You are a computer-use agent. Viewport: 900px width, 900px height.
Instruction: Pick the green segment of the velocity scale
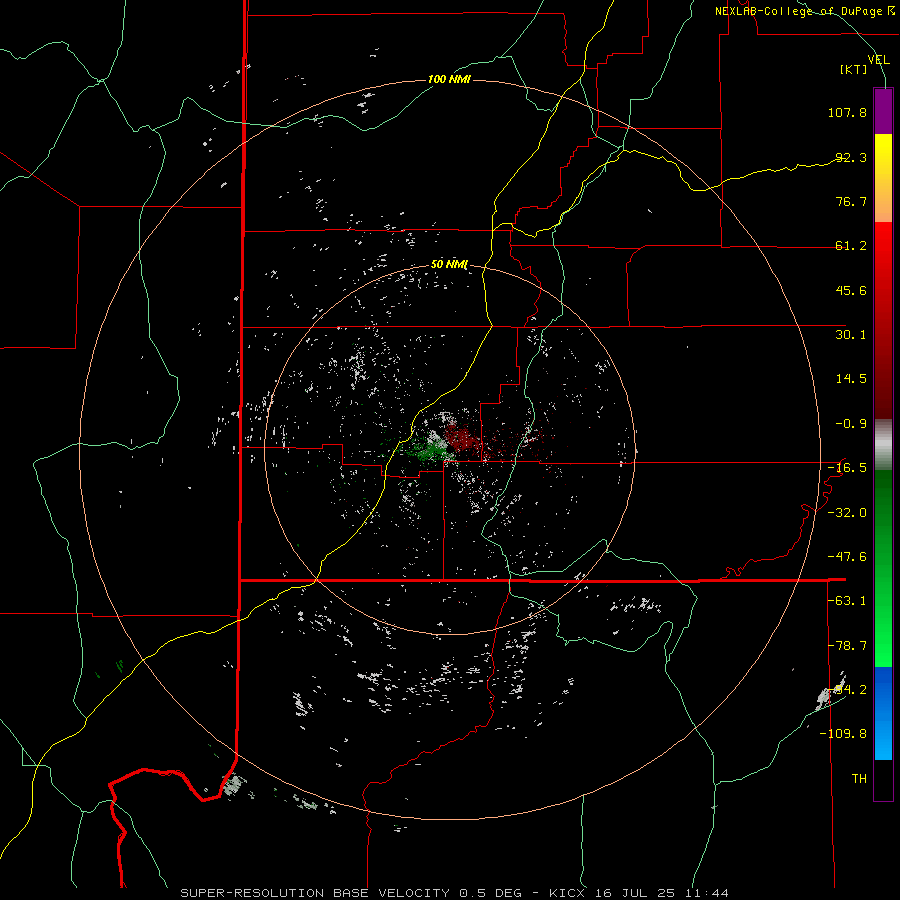pyautogui.click(x=883, y=568)
